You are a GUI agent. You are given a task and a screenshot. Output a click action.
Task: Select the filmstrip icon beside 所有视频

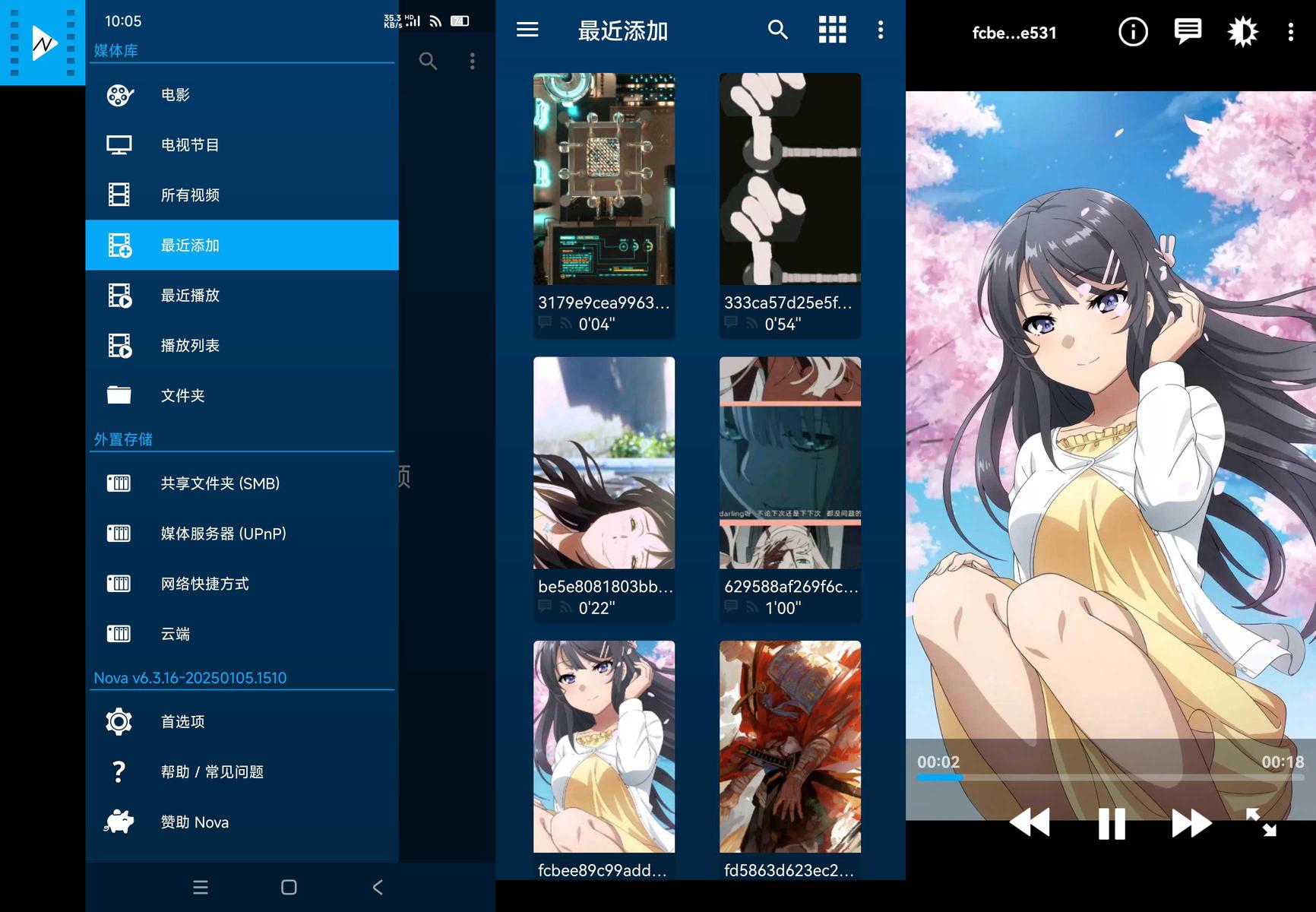[119, 195]
